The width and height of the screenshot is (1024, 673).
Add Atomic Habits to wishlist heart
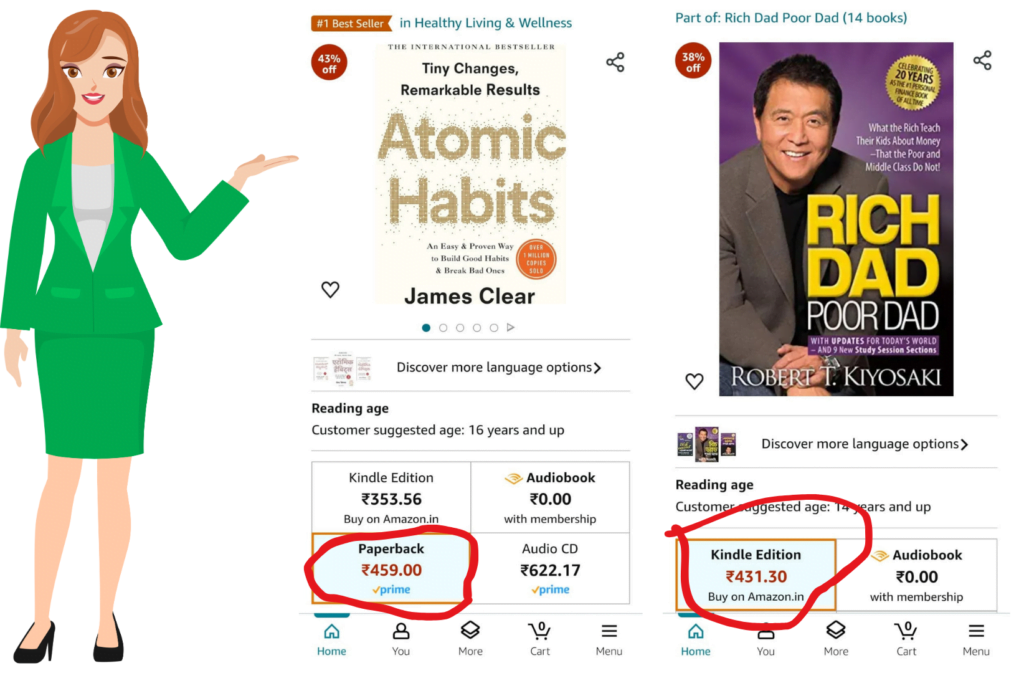click(330, 289)
